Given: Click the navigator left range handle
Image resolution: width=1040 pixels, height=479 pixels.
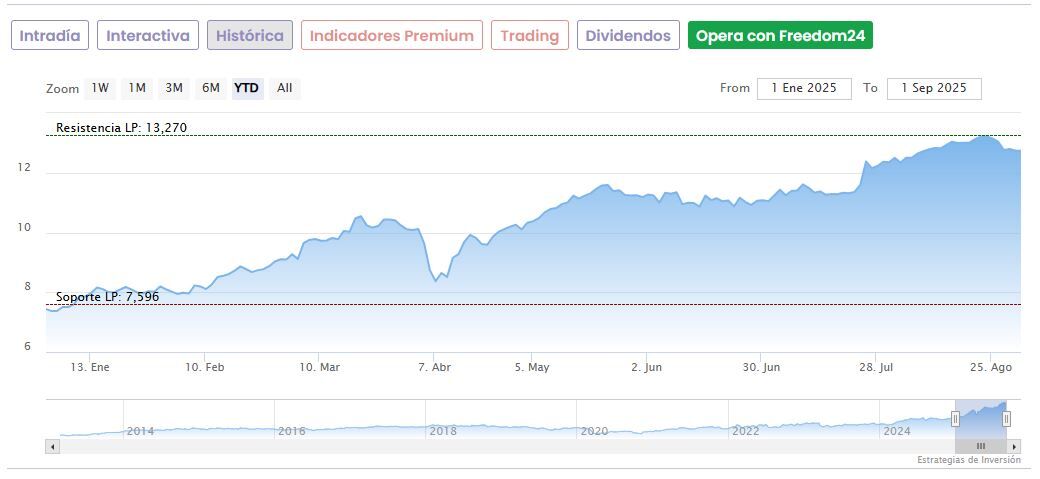Looking at the screenshot, I should click(955, 419).
